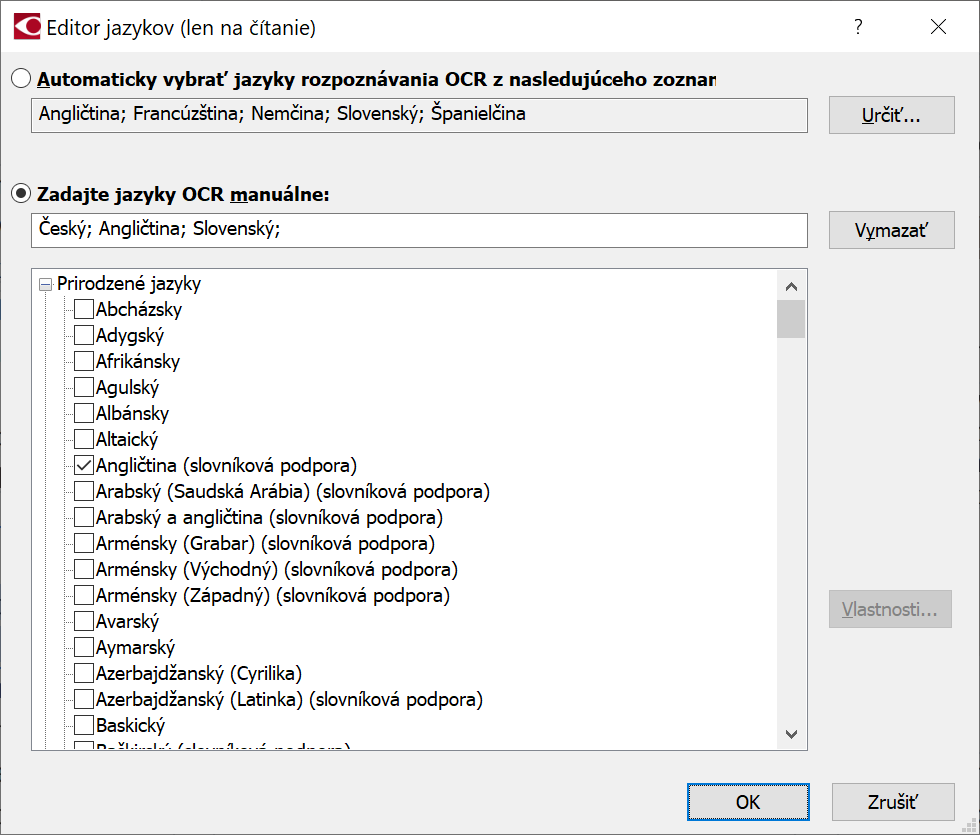Select automatic OCR language selection radio button
980x835 pixels.
click(x=20, y=79)
